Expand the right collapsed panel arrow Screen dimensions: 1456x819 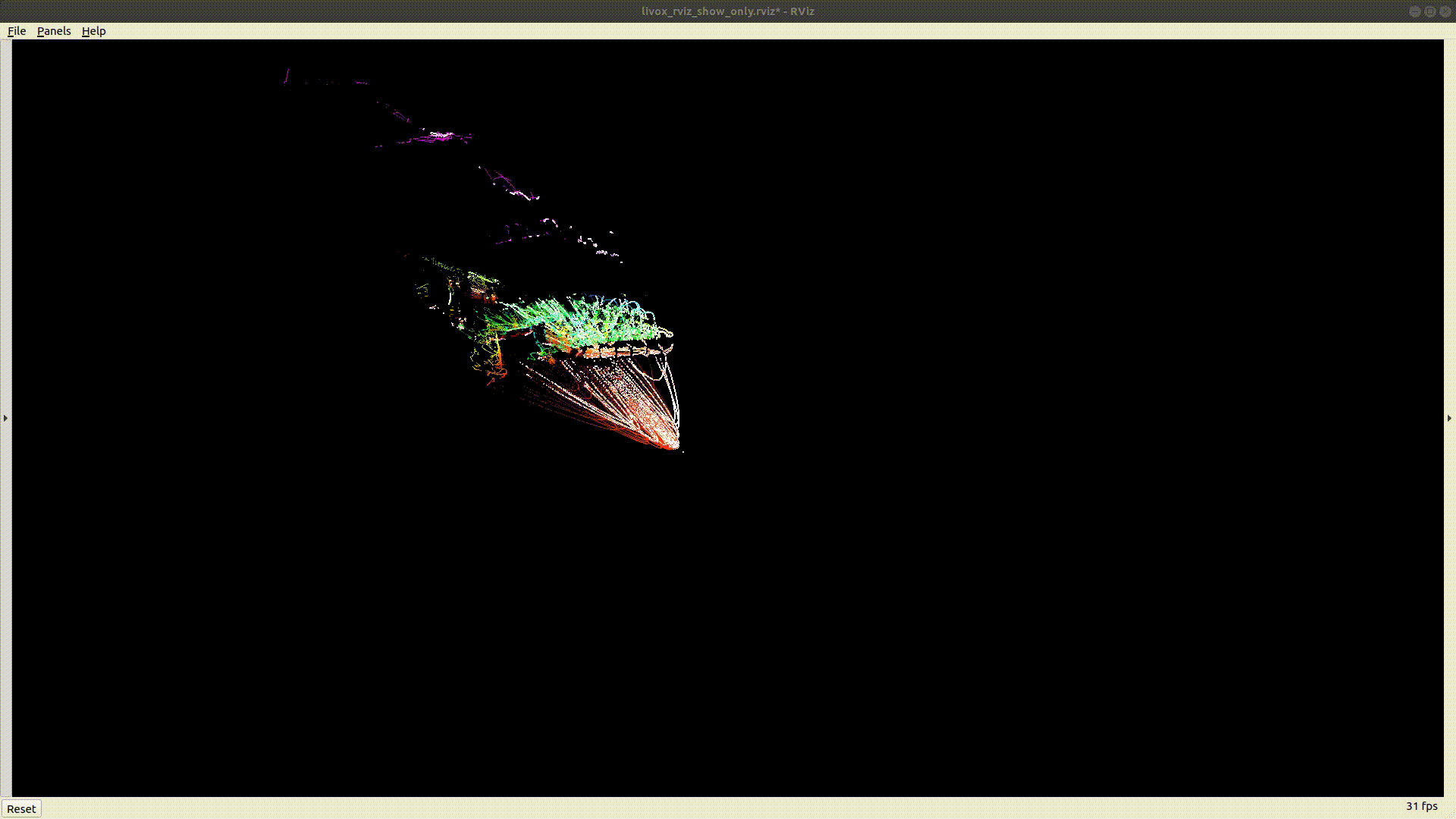pyautogui.click(x=1449, y=418)
